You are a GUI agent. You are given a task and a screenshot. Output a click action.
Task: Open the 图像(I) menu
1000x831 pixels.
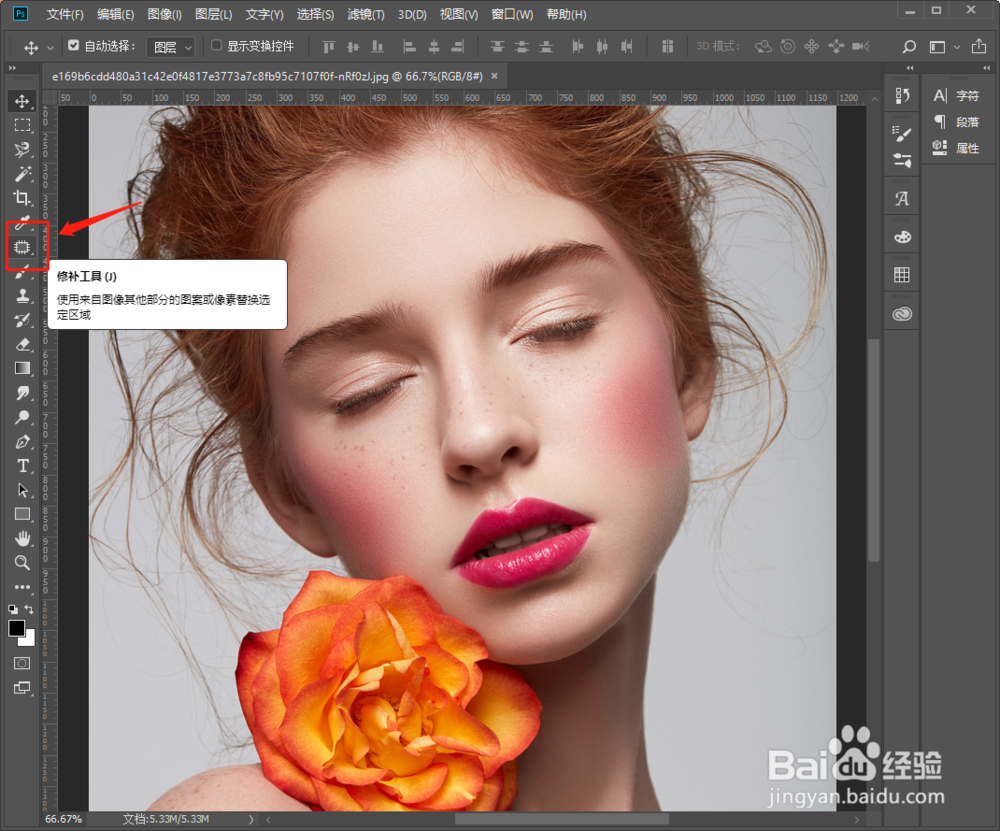click(164, 15)
